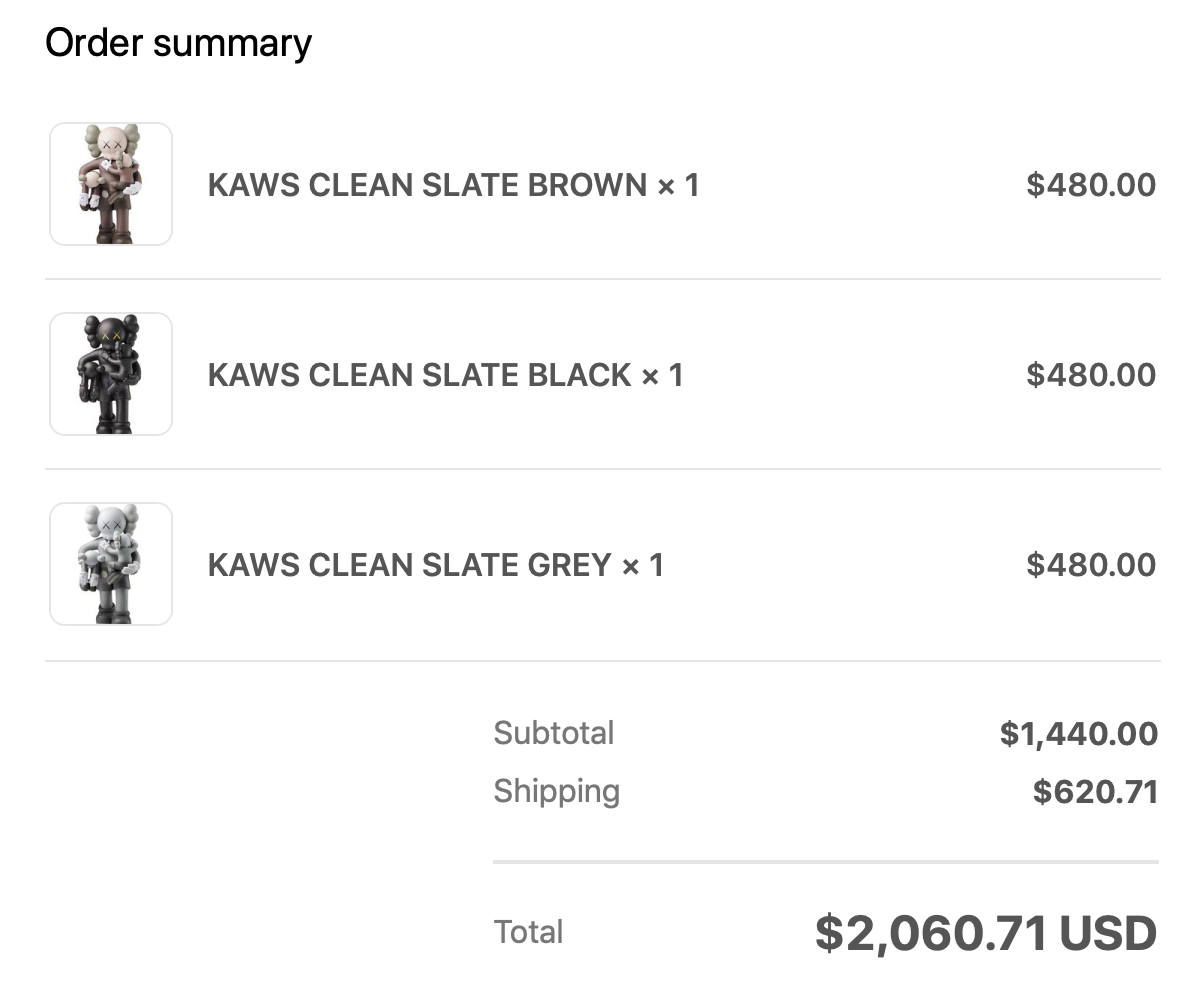Click the × 1 quantity on black item
The width and height of the screenshot is (1194, 1000).
coord(662,375)
